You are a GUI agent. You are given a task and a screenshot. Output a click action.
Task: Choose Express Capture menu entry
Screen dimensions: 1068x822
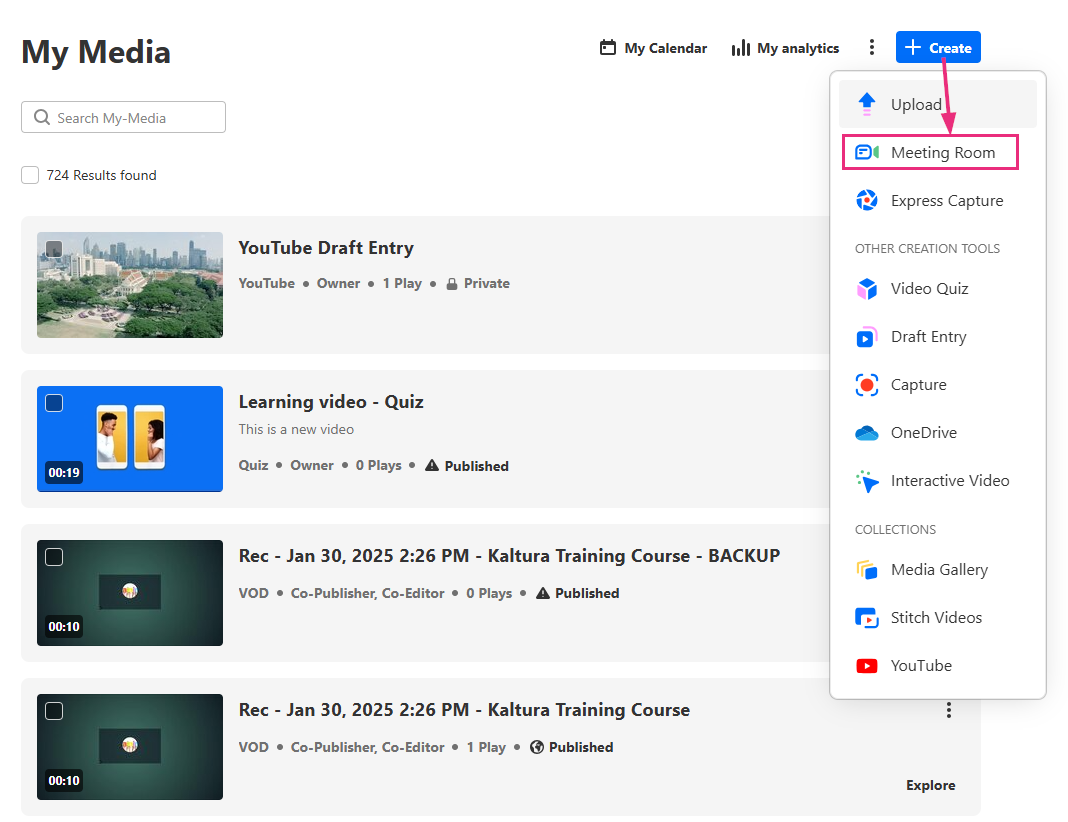pos(937,200)
